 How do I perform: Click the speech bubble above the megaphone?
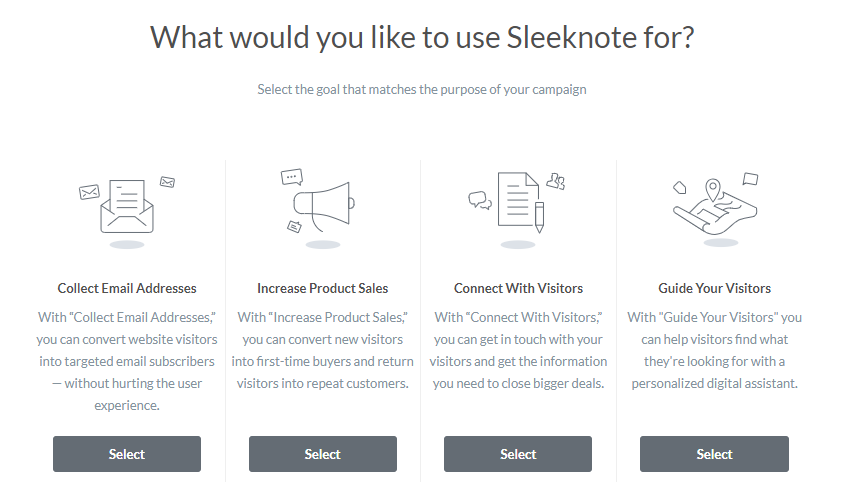coord(292,177)
